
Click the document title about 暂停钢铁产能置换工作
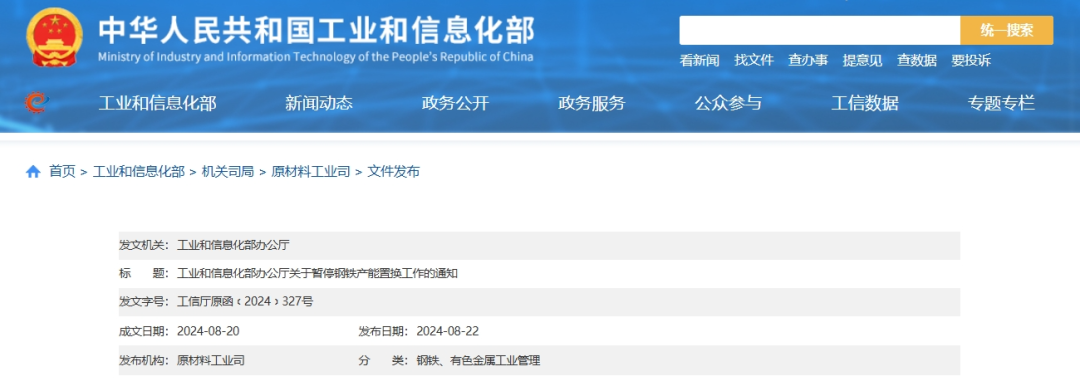coord(318,273)
